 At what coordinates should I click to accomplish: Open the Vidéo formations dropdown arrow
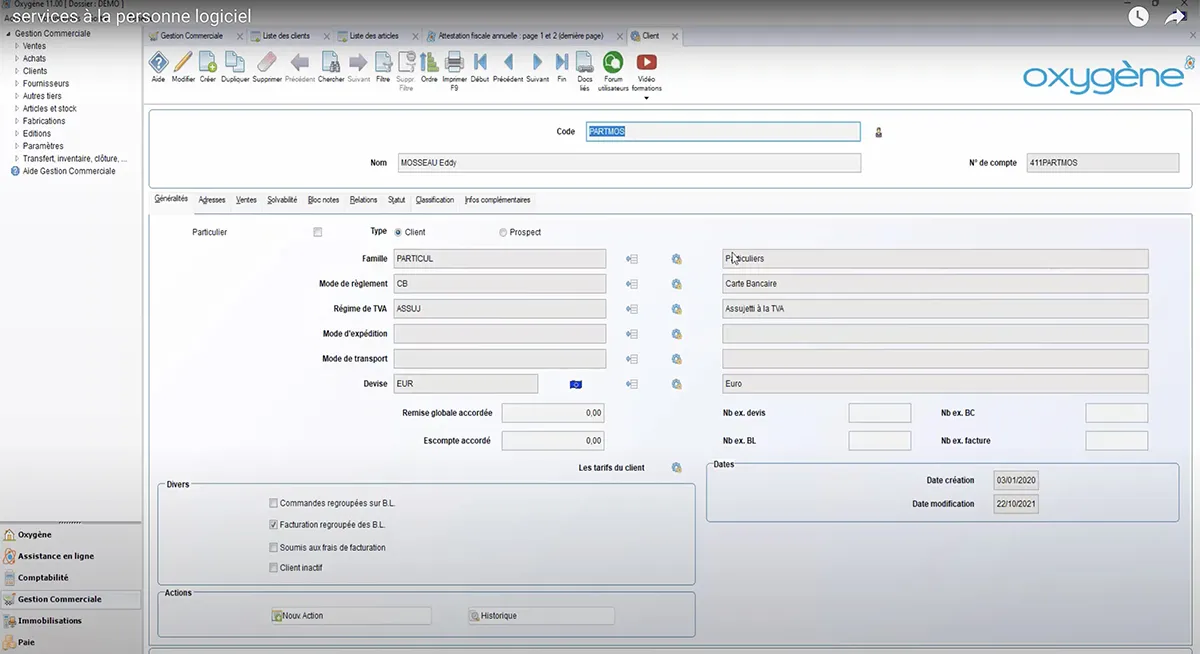point(647,98)
